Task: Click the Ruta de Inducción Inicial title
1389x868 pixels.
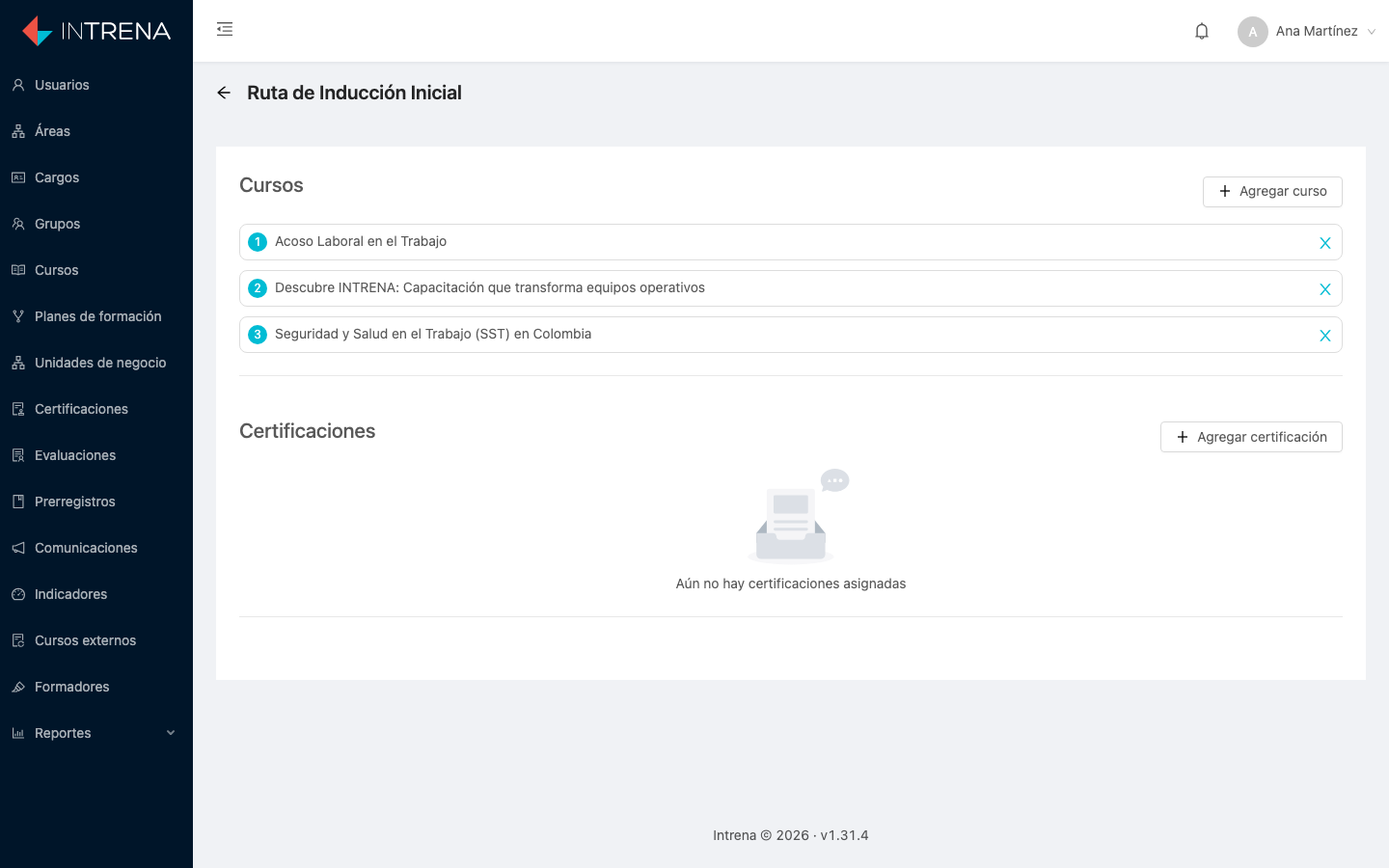Action: 354,93
